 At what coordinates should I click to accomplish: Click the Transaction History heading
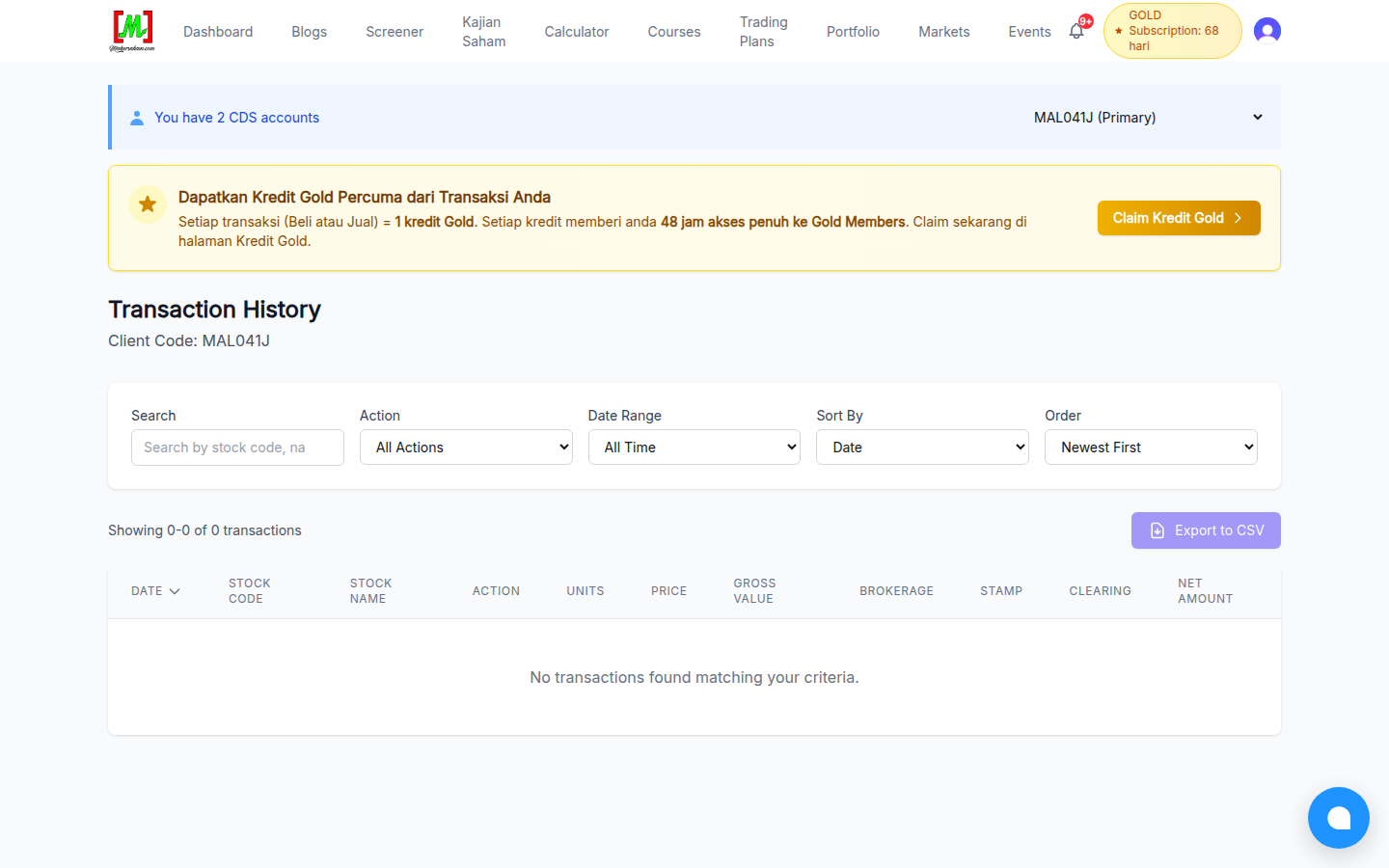coord(214,310)
